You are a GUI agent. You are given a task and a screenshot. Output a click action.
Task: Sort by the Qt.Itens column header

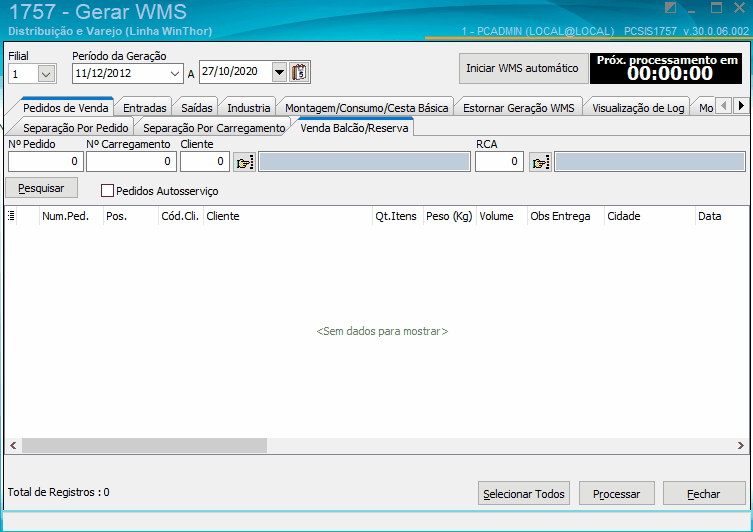point(398,216)
